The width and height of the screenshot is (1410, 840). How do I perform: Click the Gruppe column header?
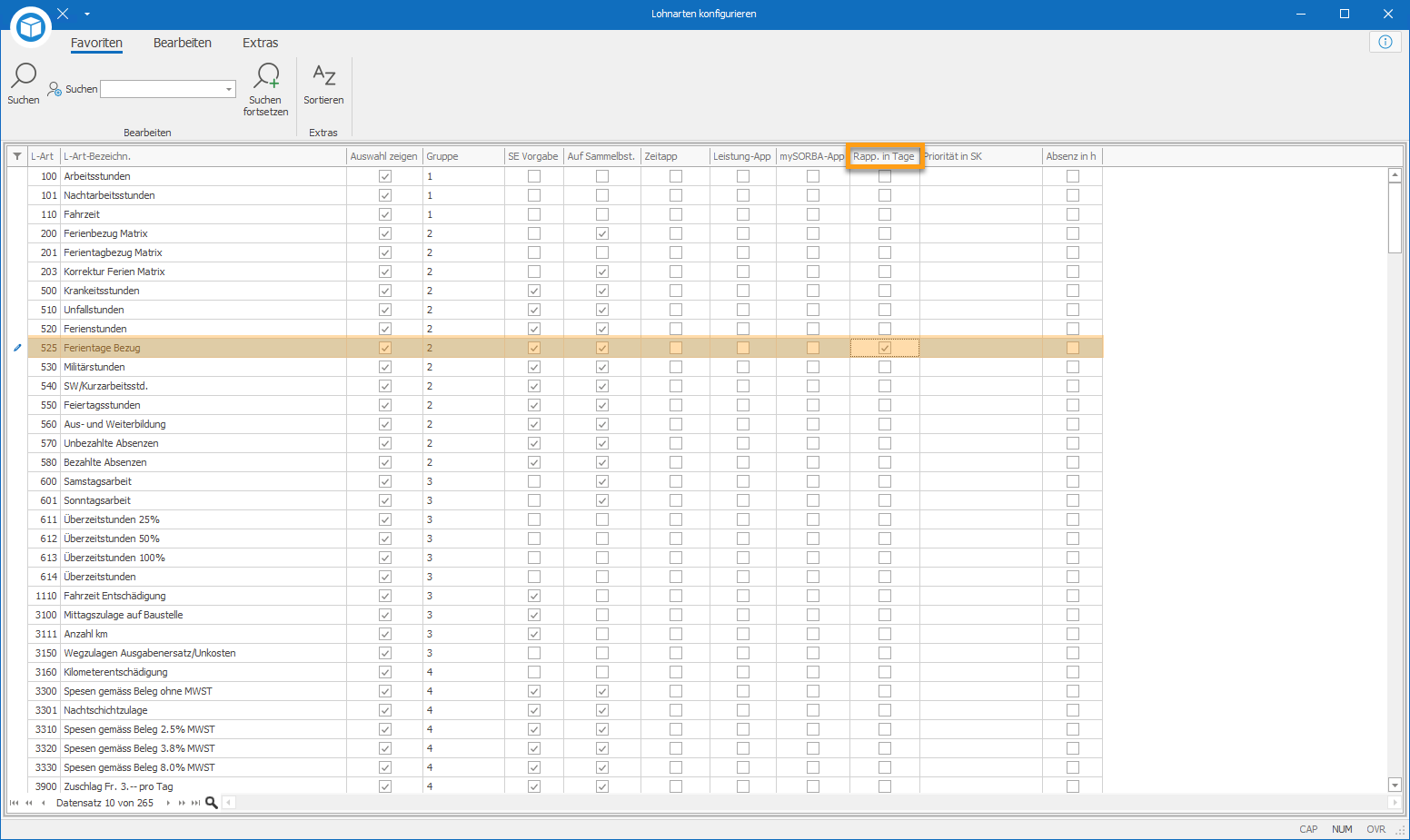pos(464,156)
